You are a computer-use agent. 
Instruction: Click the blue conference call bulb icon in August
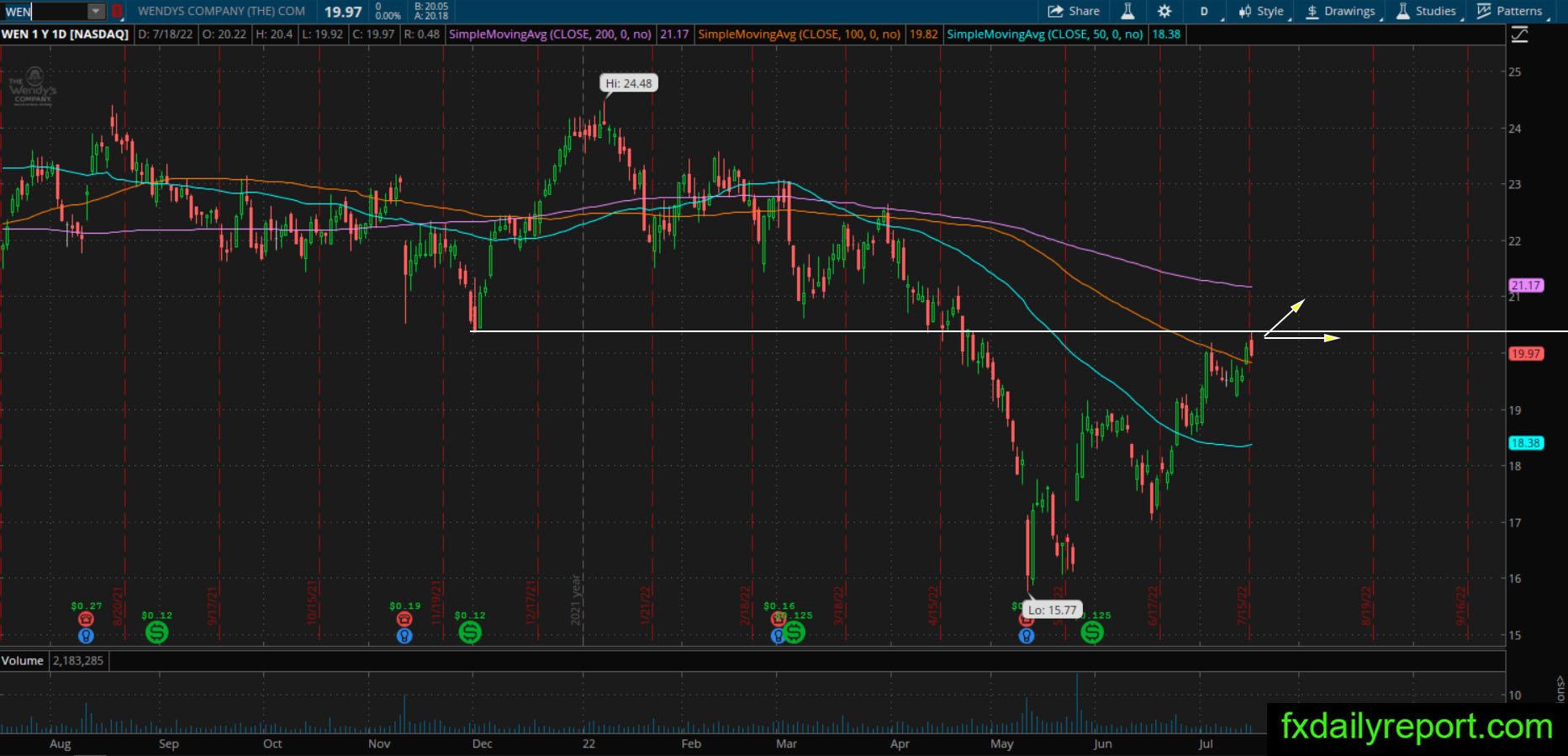(x=86, y=637)
